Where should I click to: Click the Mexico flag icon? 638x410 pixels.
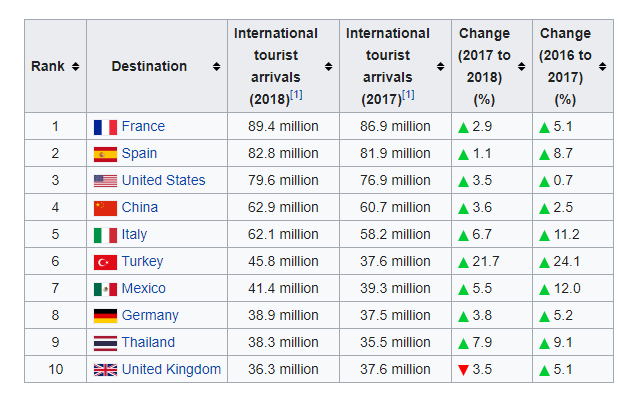click(105, 289)
